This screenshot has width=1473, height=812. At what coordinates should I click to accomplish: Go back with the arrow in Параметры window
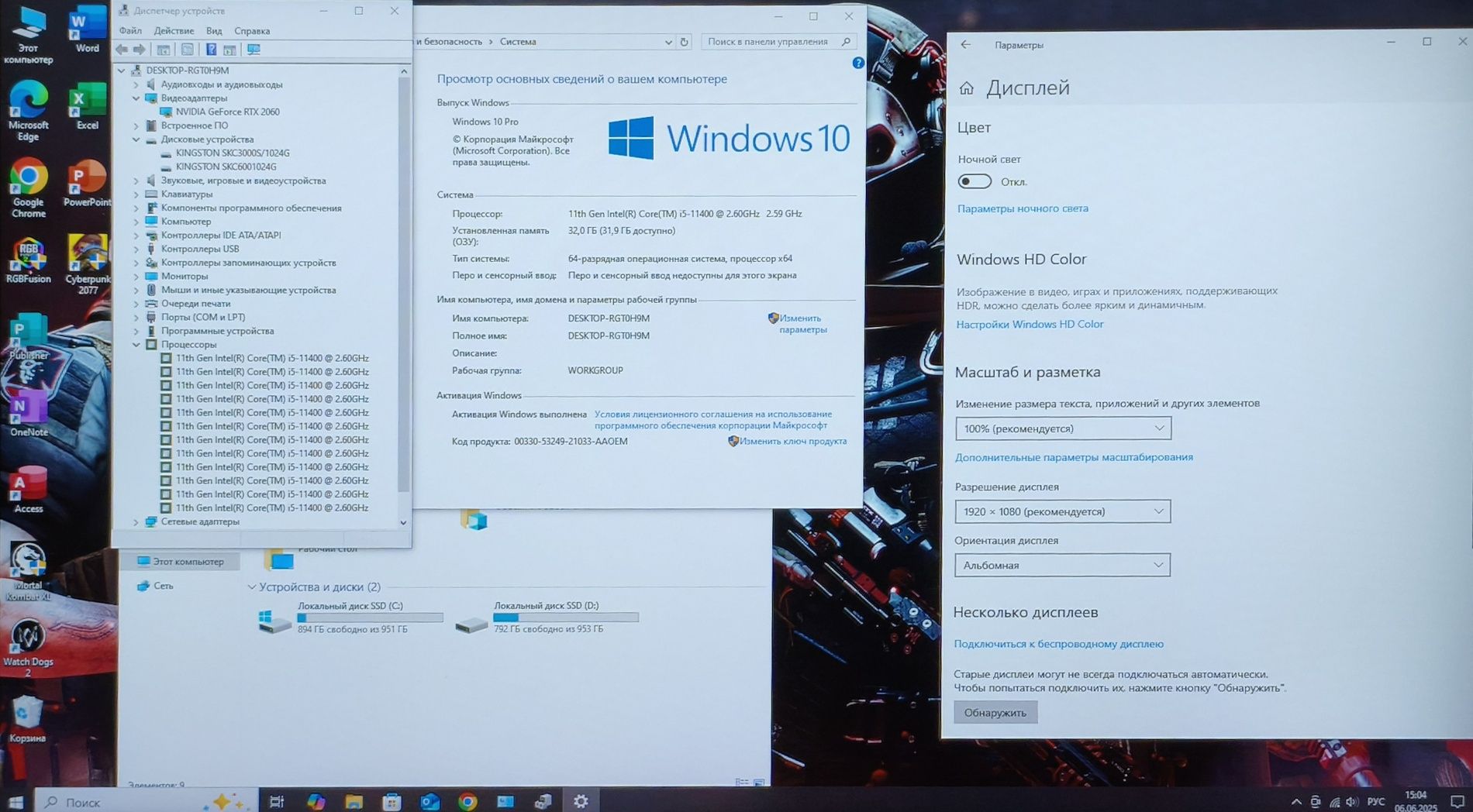966,45
